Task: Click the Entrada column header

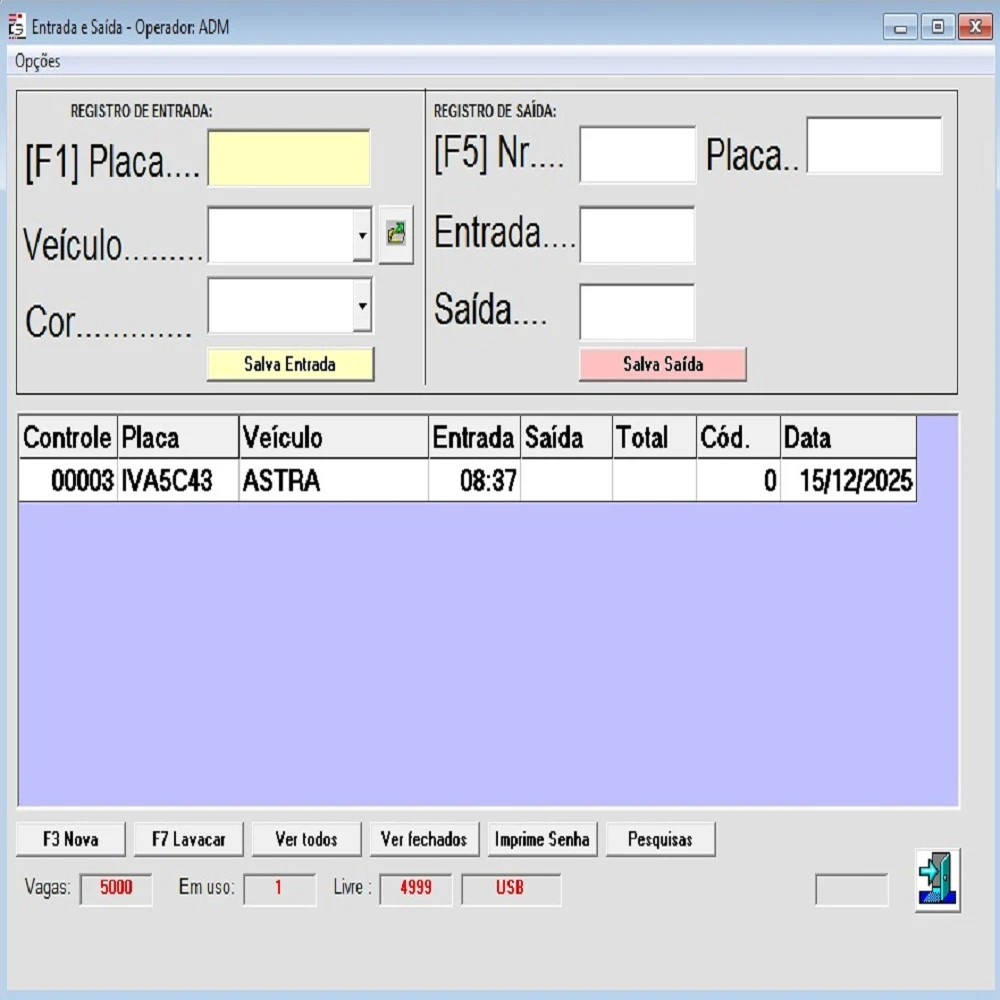Action: [x=473, y=438]
